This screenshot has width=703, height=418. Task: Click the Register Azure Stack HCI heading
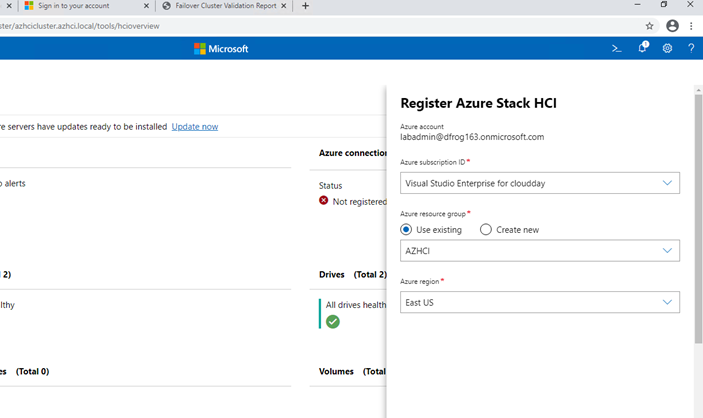pyautogui.click(x=478, y=103)
